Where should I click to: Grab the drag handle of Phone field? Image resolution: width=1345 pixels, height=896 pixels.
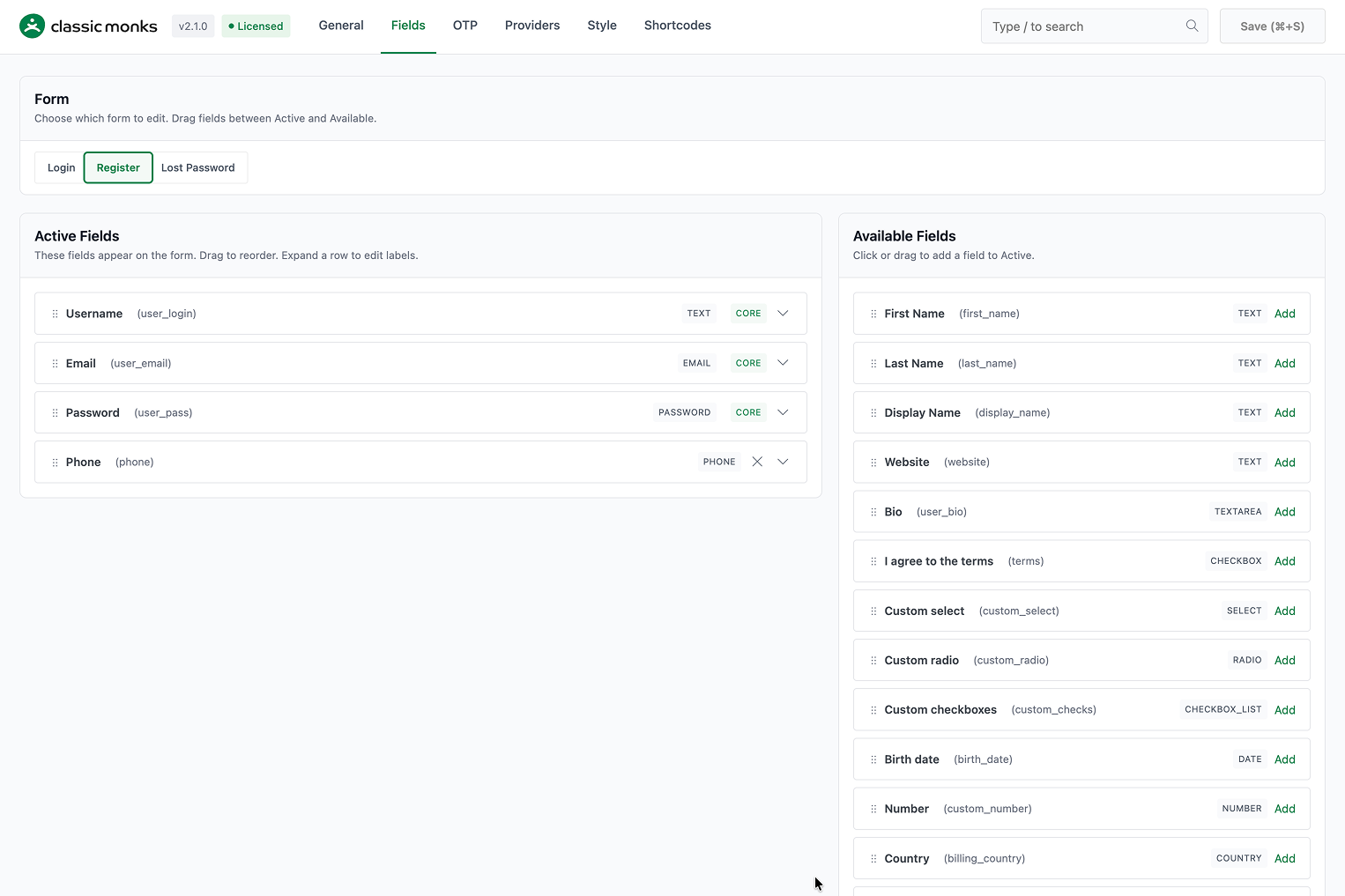pyautogui.click(x=55, y=462)
